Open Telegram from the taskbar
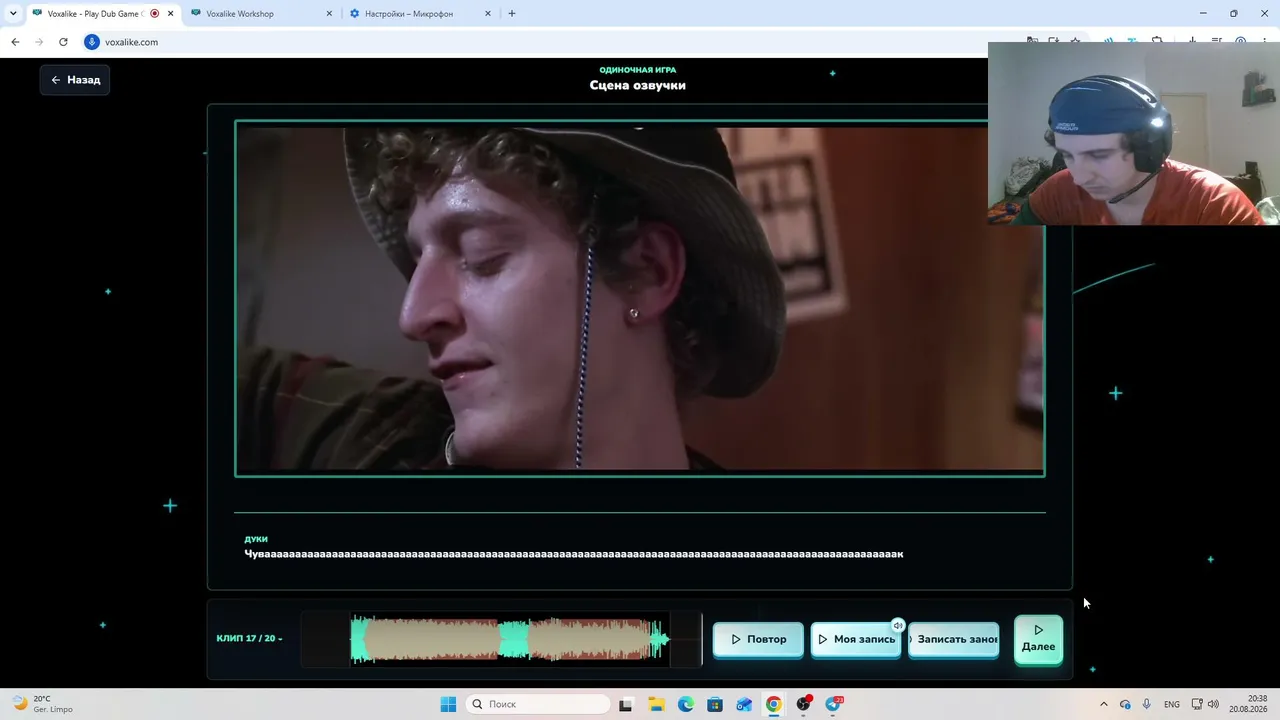Viewport: 1280px width, 720px height. 833,704
